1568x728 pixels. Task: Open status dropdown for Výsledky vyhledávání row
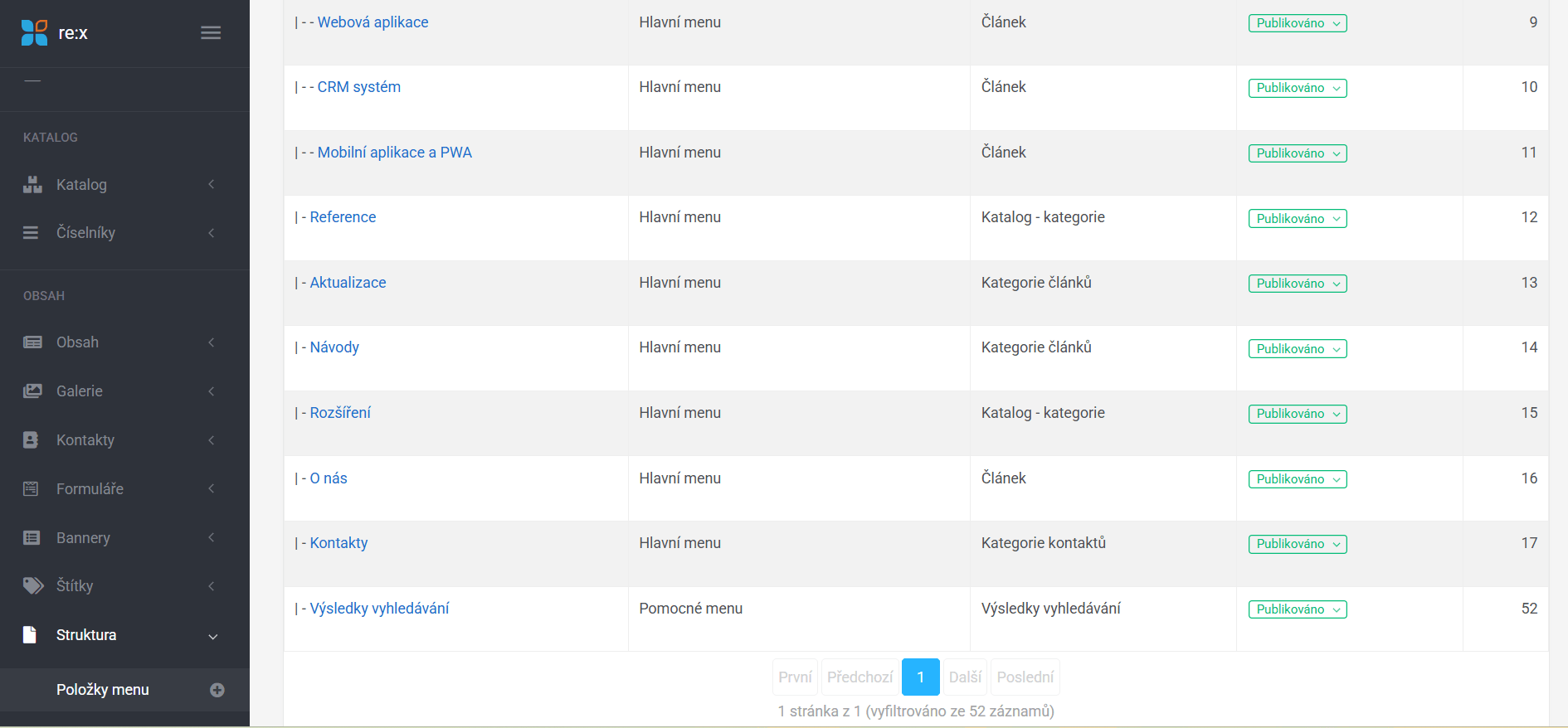tap(1297, 609)
